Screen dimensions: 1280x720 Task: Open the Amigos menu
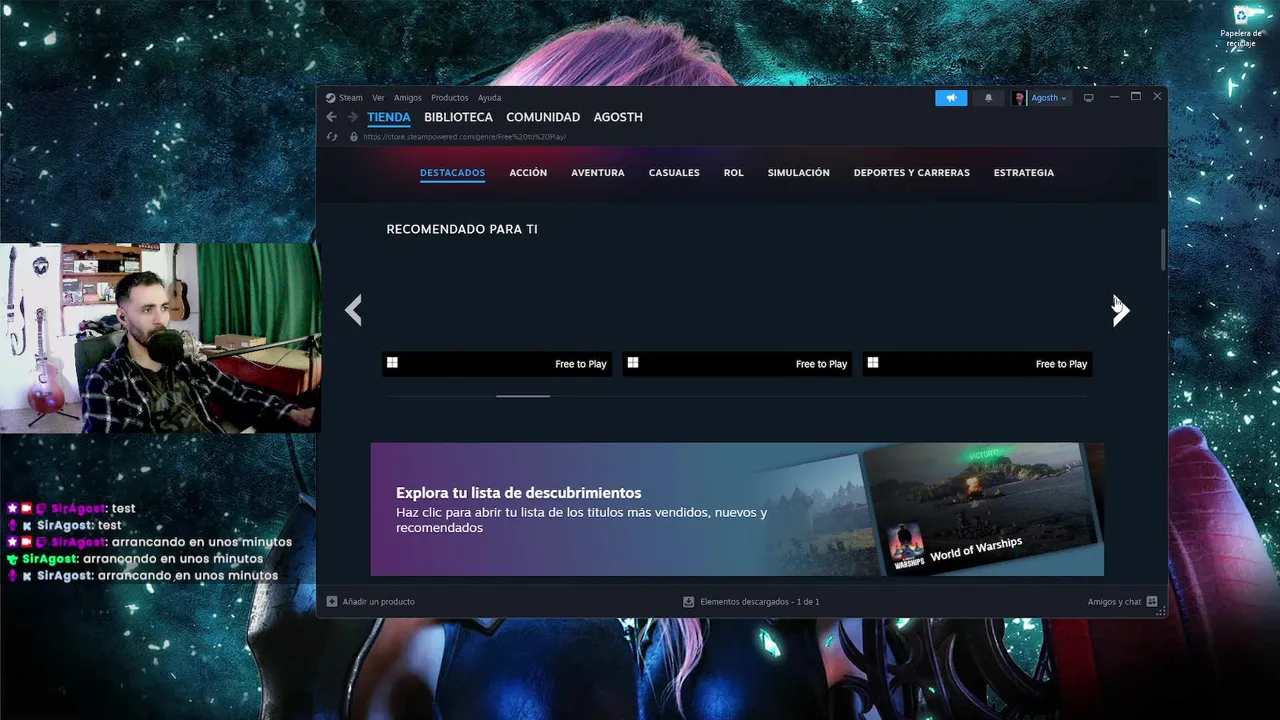click(407, 98)
